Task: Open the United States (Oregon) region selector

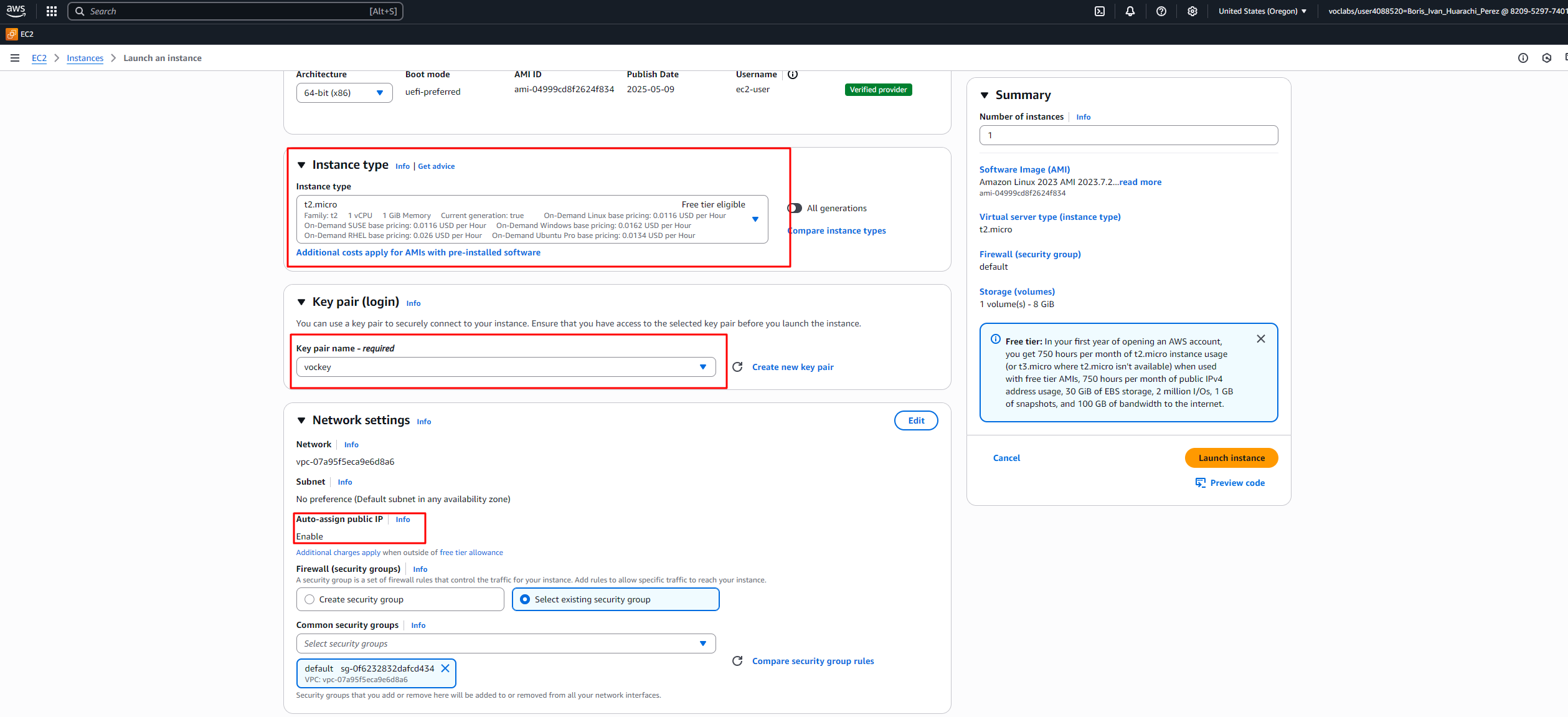Action: [1263, 11]
